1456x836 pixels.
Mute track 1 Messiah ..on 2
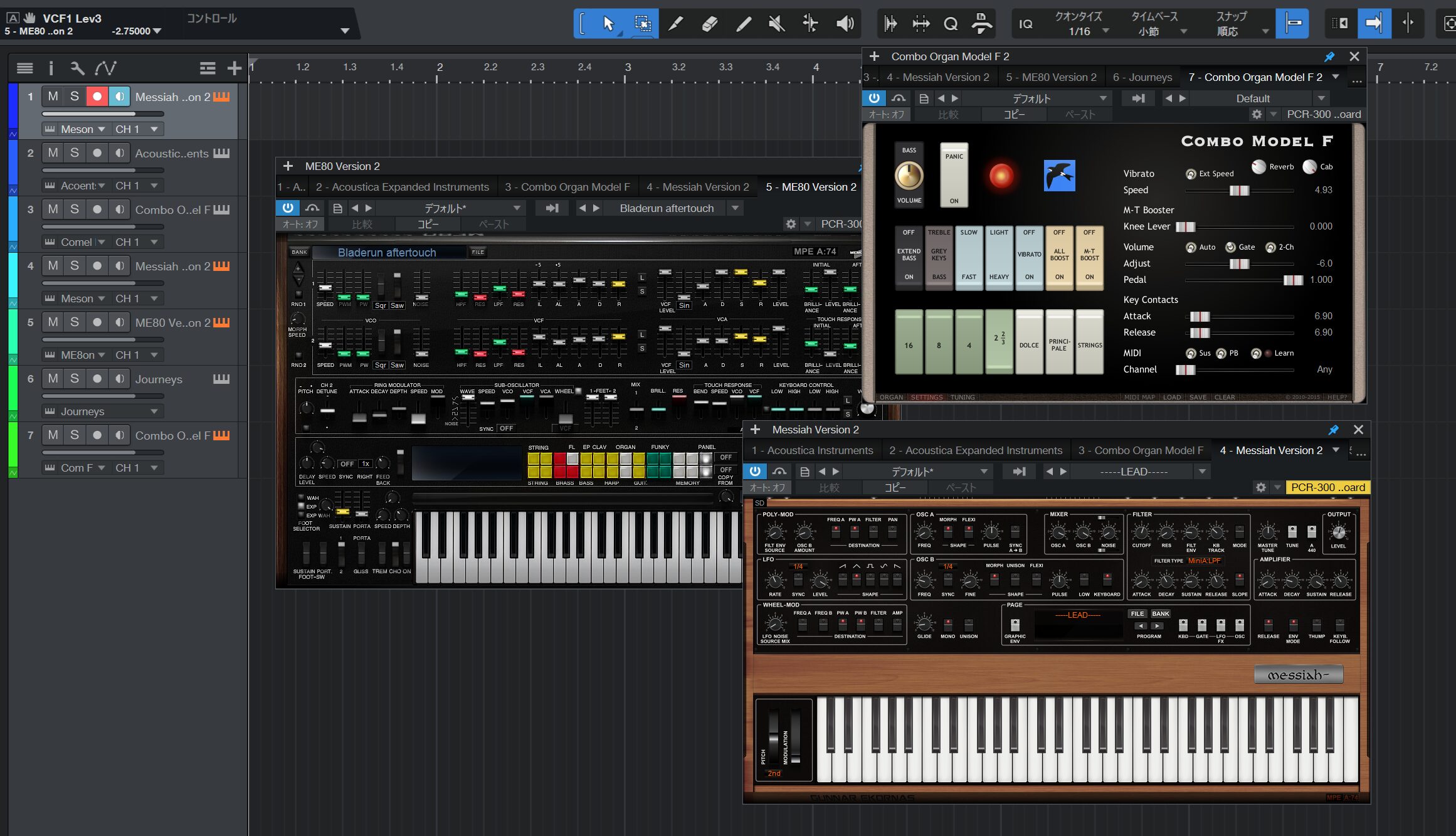click(53, 97)
